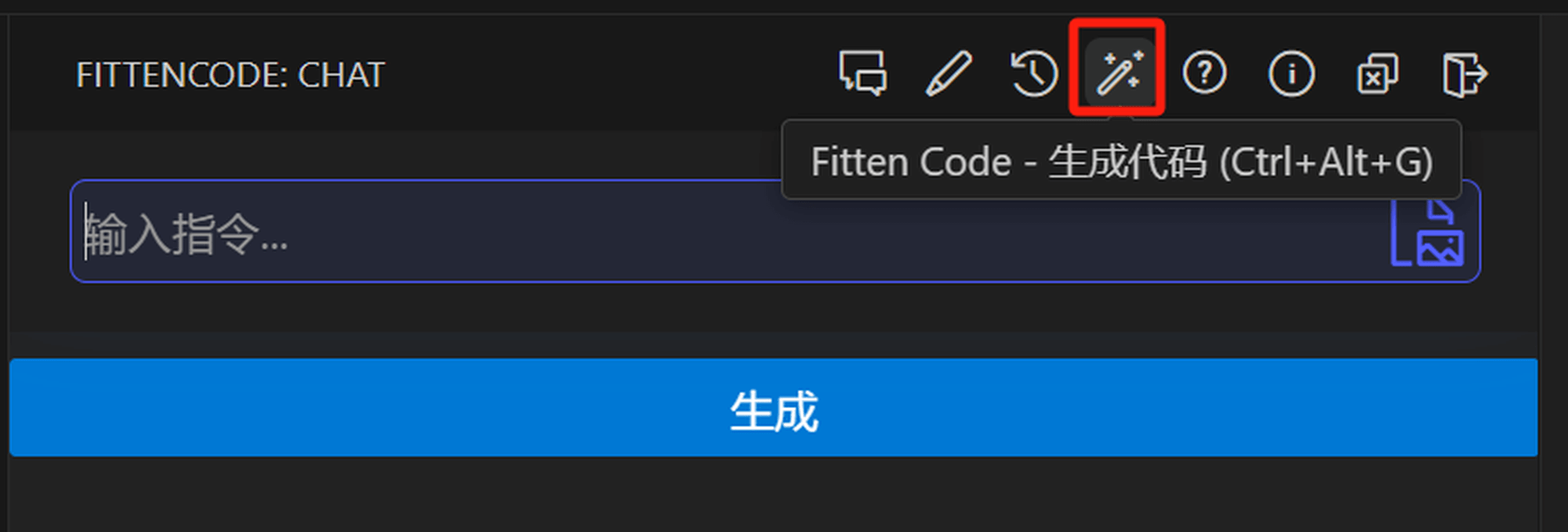Viewport: 1568px width, 532px height.
Task: Start a new chat with the speech bubbles icon
Action: click(863, 74)
